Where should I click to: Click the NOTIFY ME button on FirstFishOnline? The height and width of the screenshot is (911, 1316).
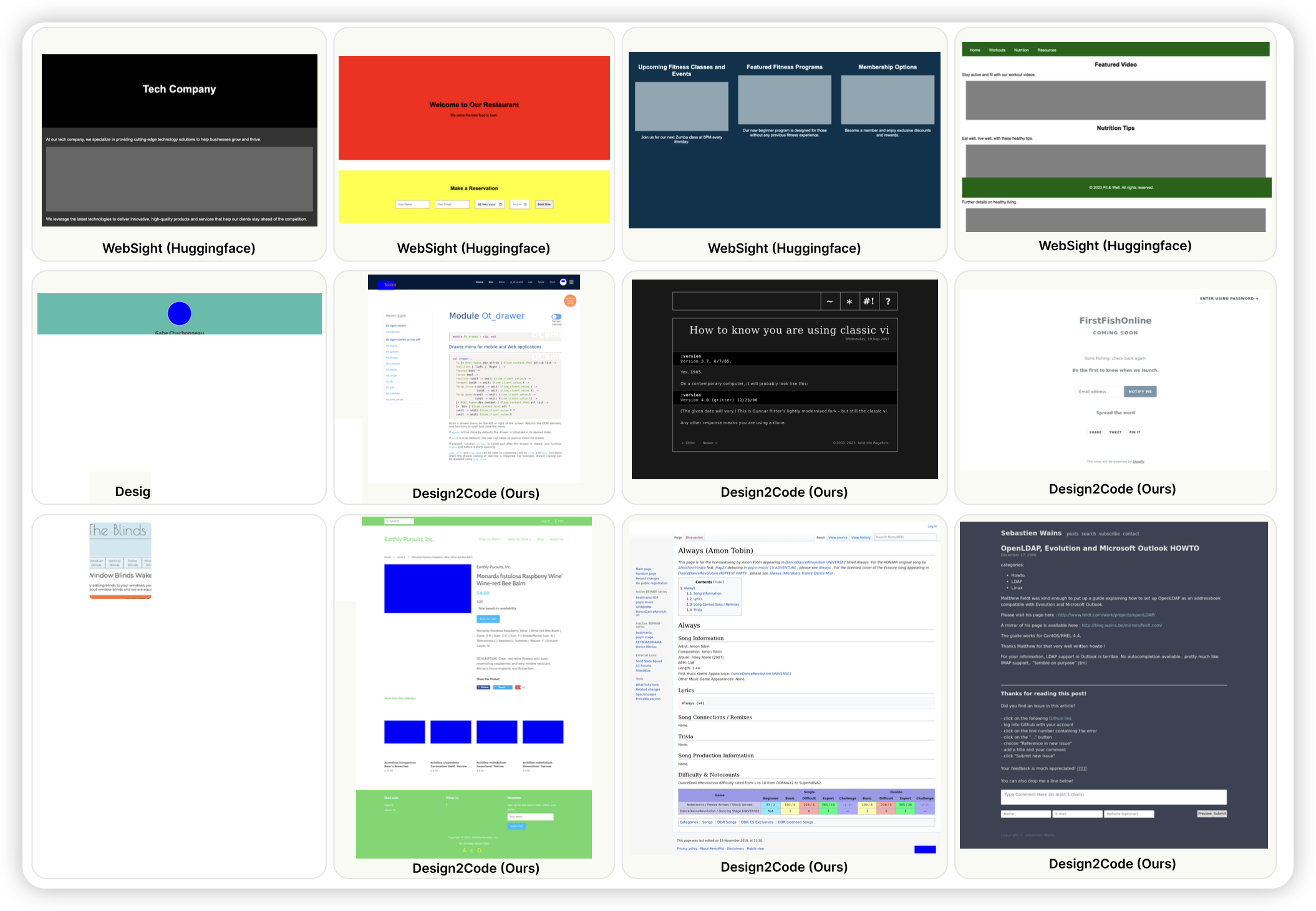coord(1140,391)
